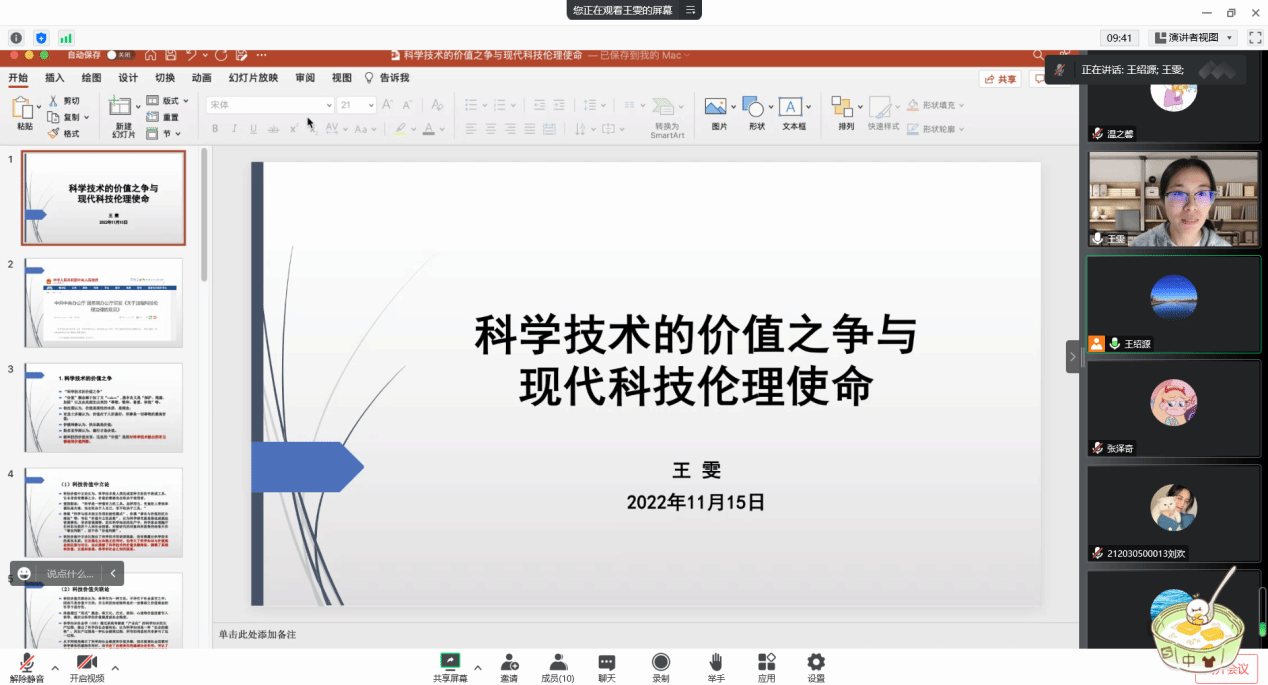Unmute microphone with 解除静音 button
This screenshot has height=685, width=1268.
point(26,664)
